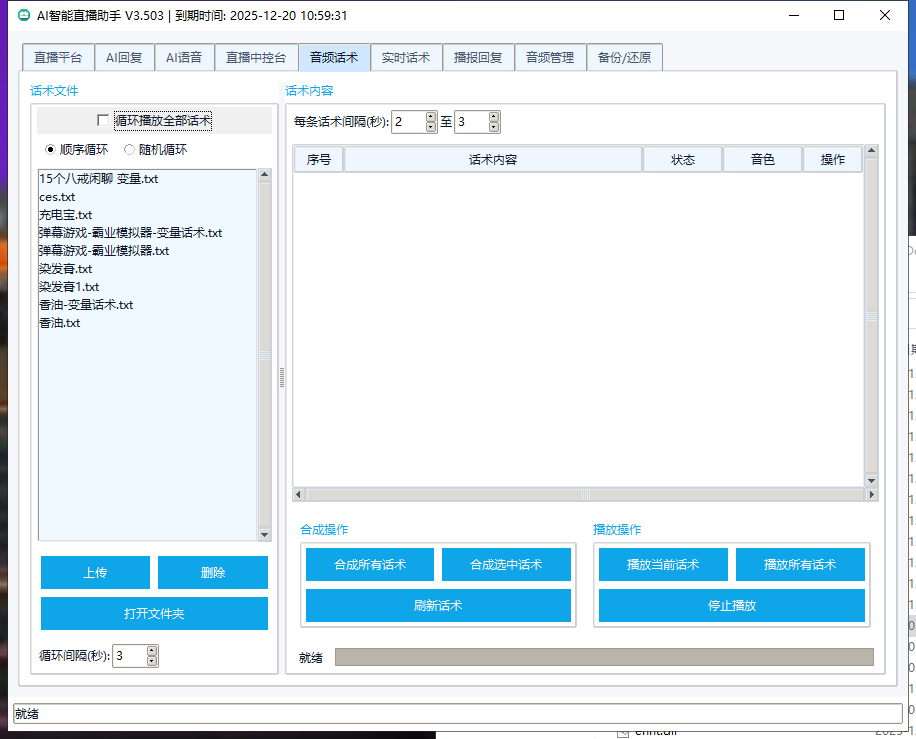
Task: Select the 随机循环 radio option
Action: (130, 150)
